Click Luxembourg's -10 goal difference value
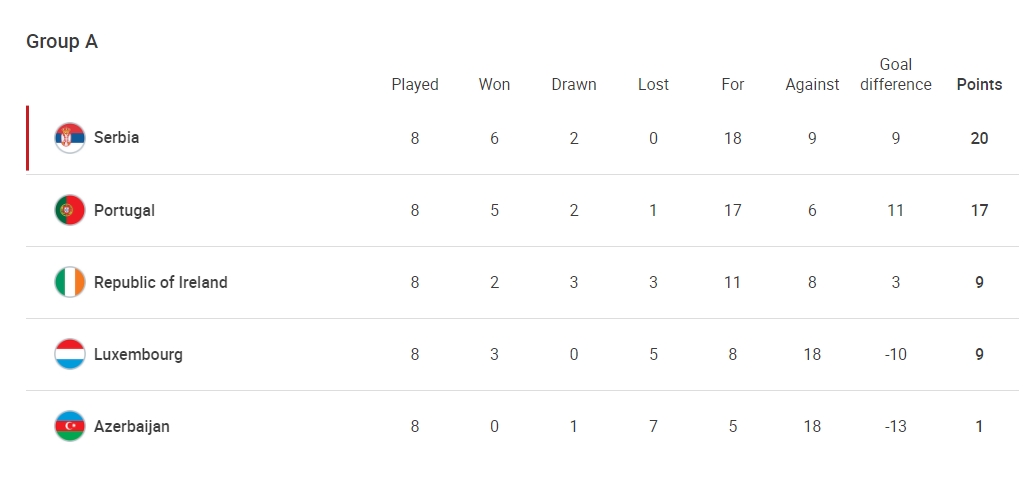 click(x=896, y=354)
